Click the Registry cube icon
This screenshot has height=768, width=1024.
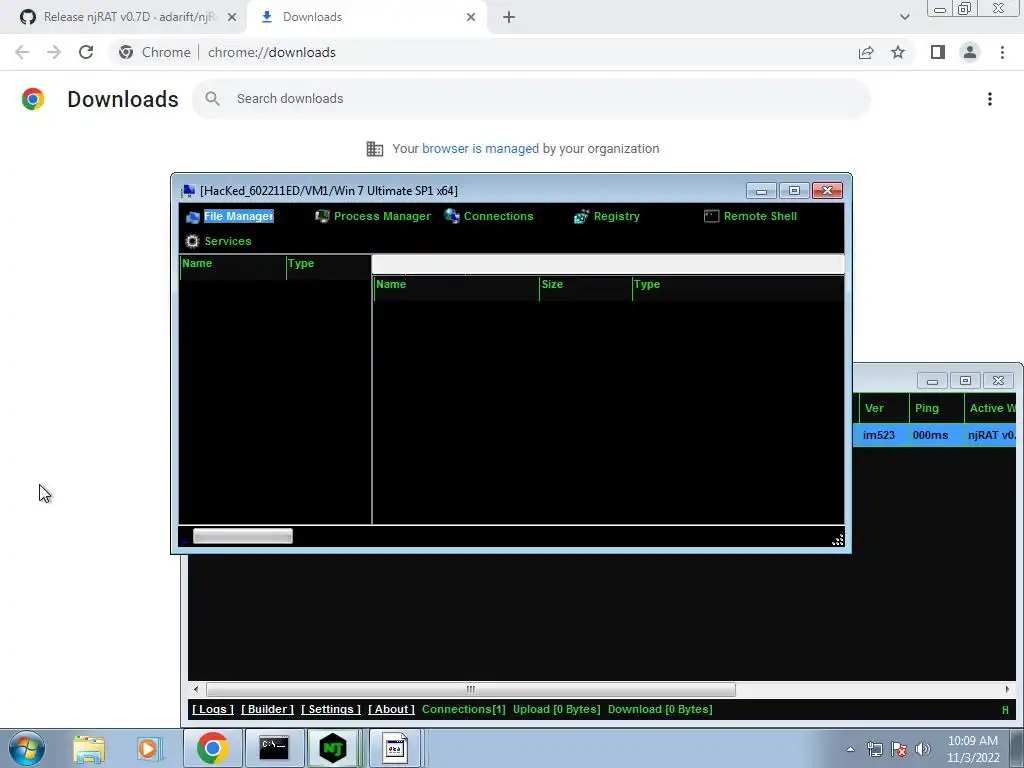click(x=581, y=217)
